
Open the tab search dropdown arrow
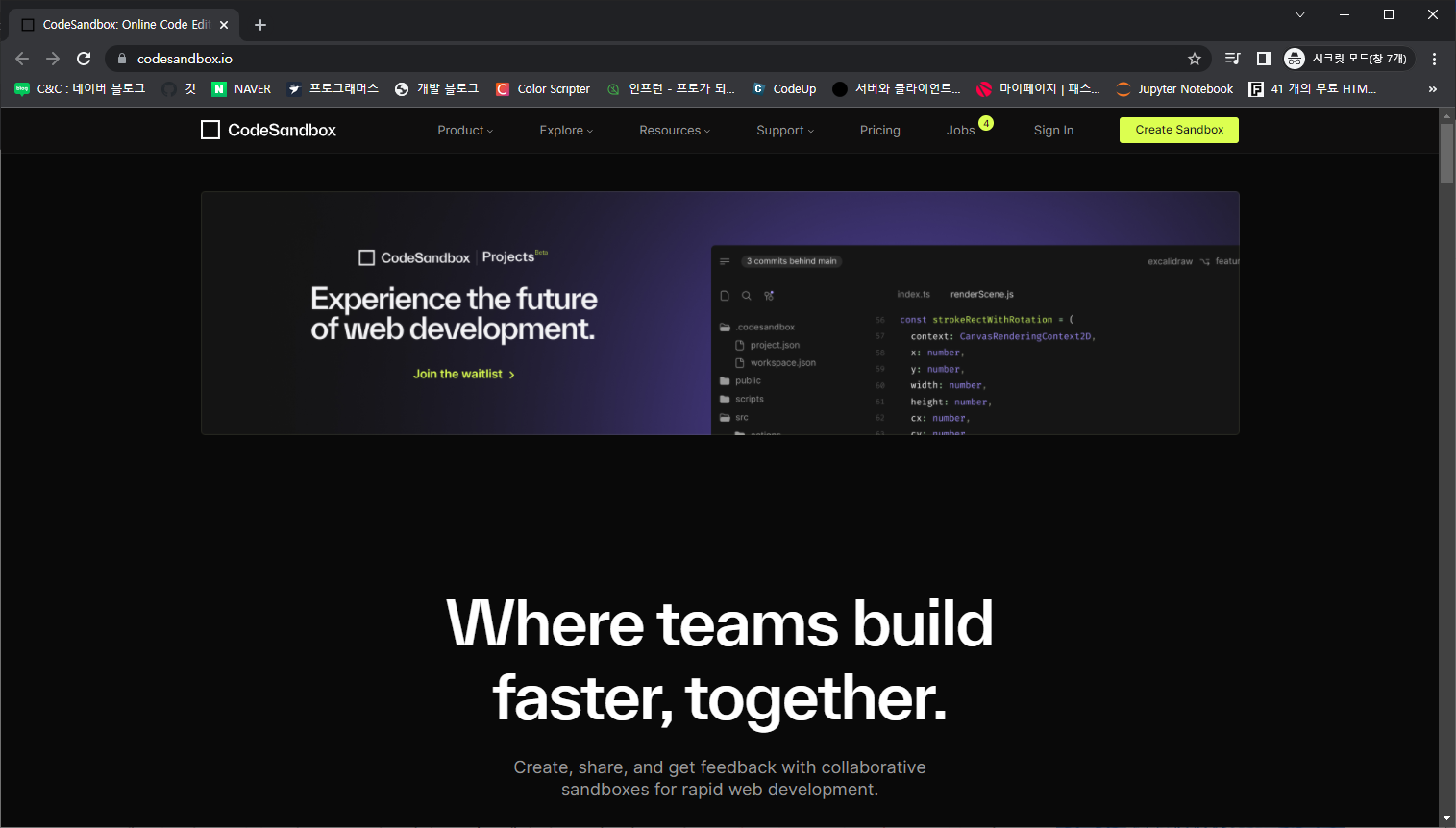click(x=1300, y=14)
